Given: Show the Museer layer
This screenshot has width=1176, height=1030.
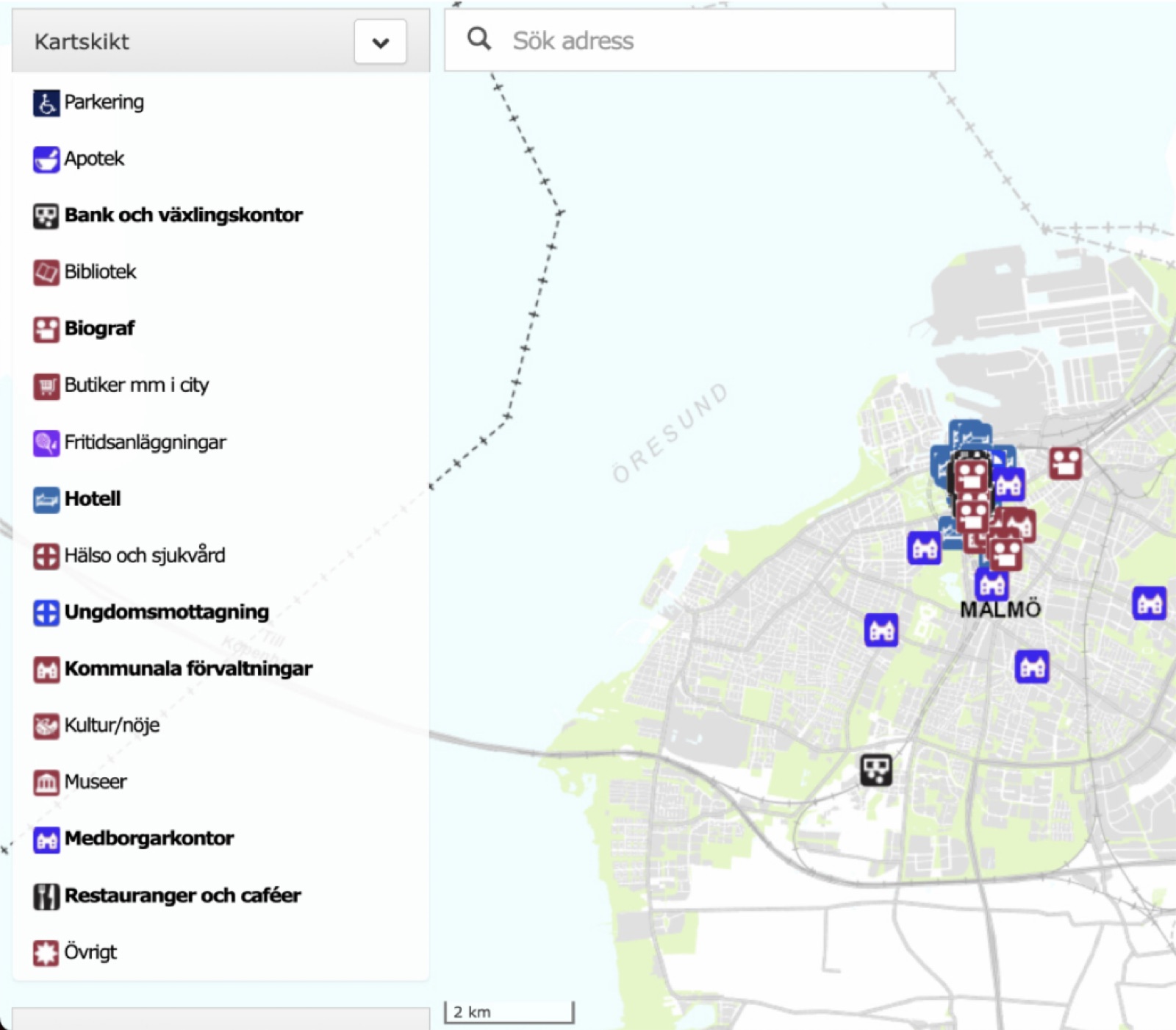Looking at the screenshot, I should pos(96,782).
